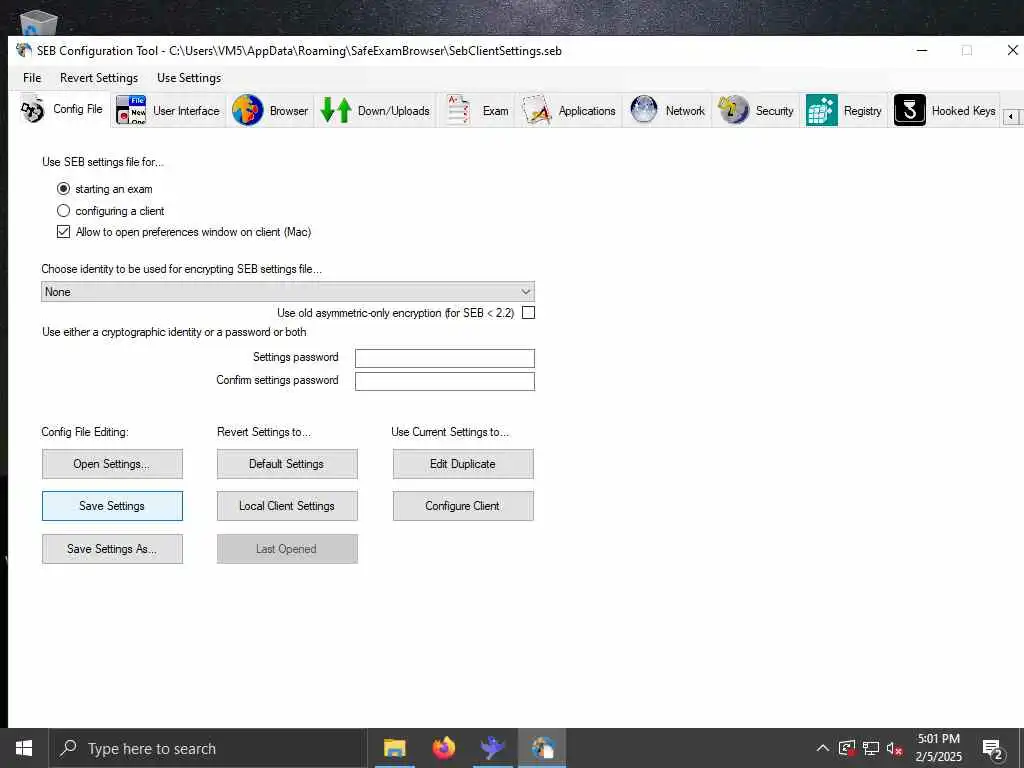Click the taskbar search box

coord(208,748)
